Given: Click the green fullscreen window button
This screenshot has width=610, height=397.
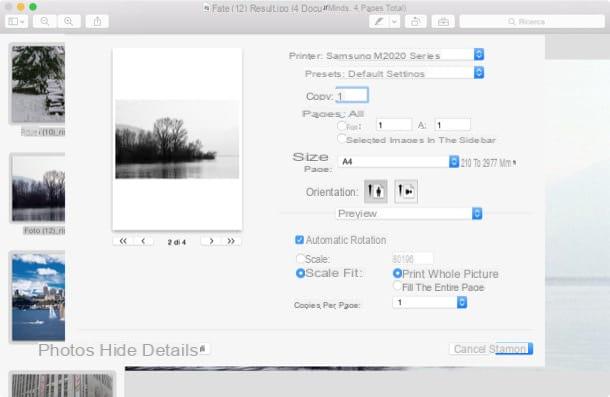Looking at the screenshot, I should click(x=33, y=7).
